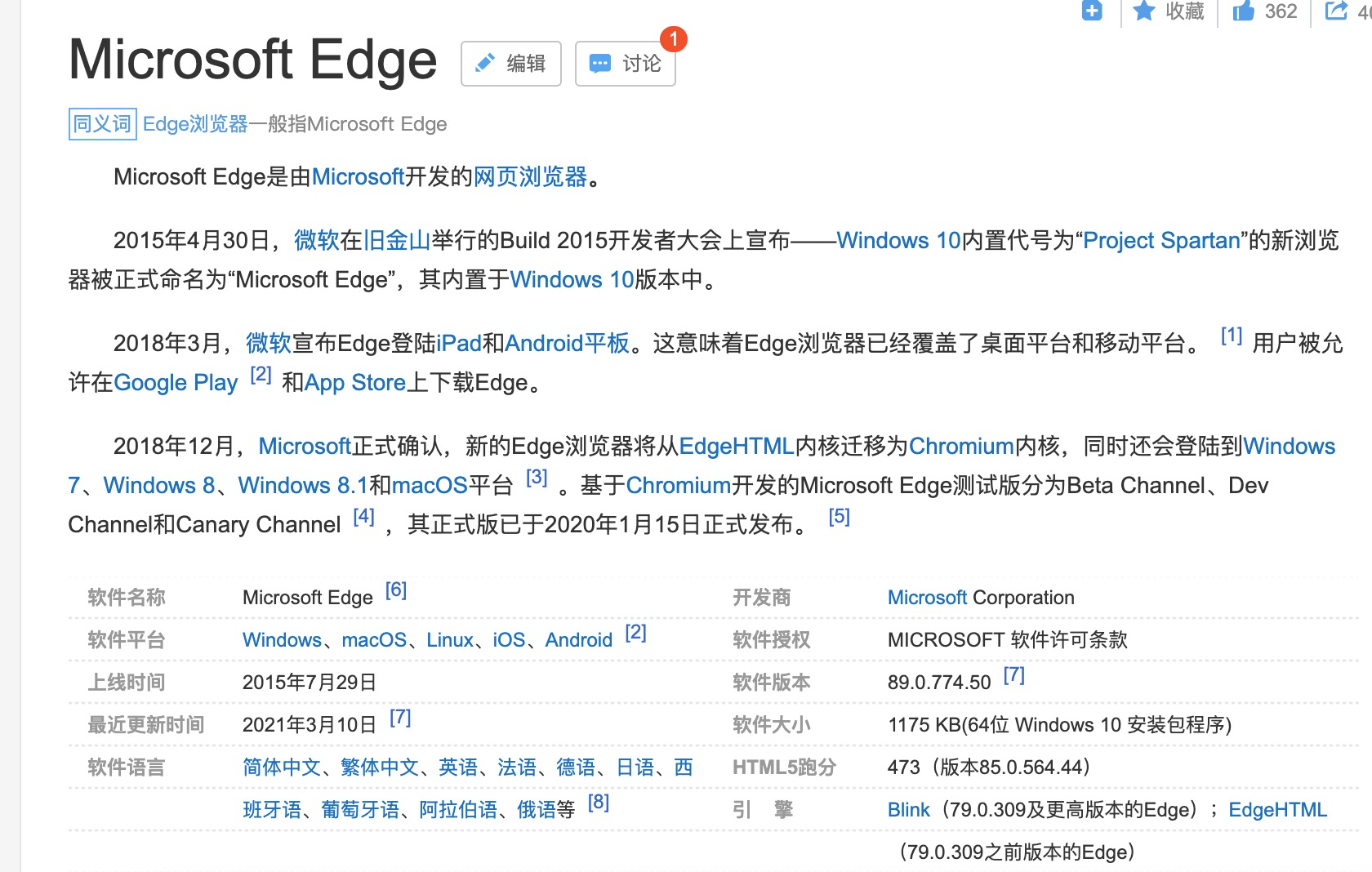Open the Project Spartan link
This screenshot has height=872, width=1372.
coord(1161,241)
